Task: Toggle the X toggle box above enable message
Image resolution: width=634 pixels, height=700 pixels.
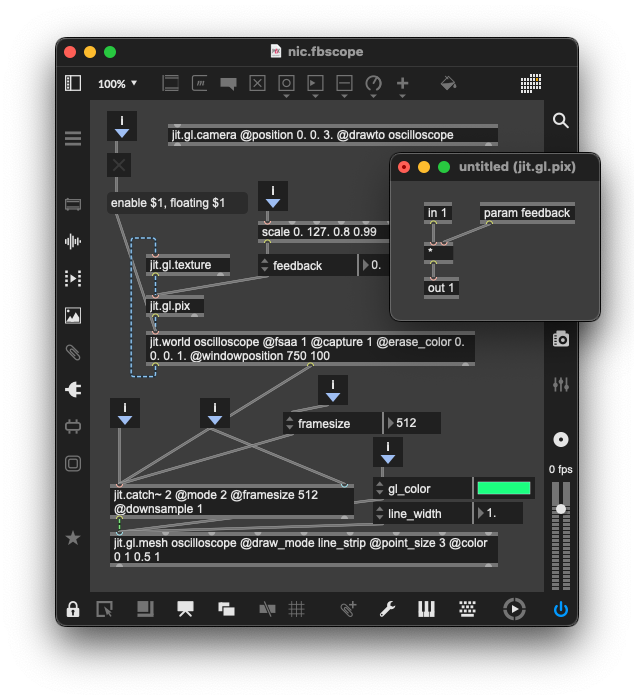Action: pos(120,165)
